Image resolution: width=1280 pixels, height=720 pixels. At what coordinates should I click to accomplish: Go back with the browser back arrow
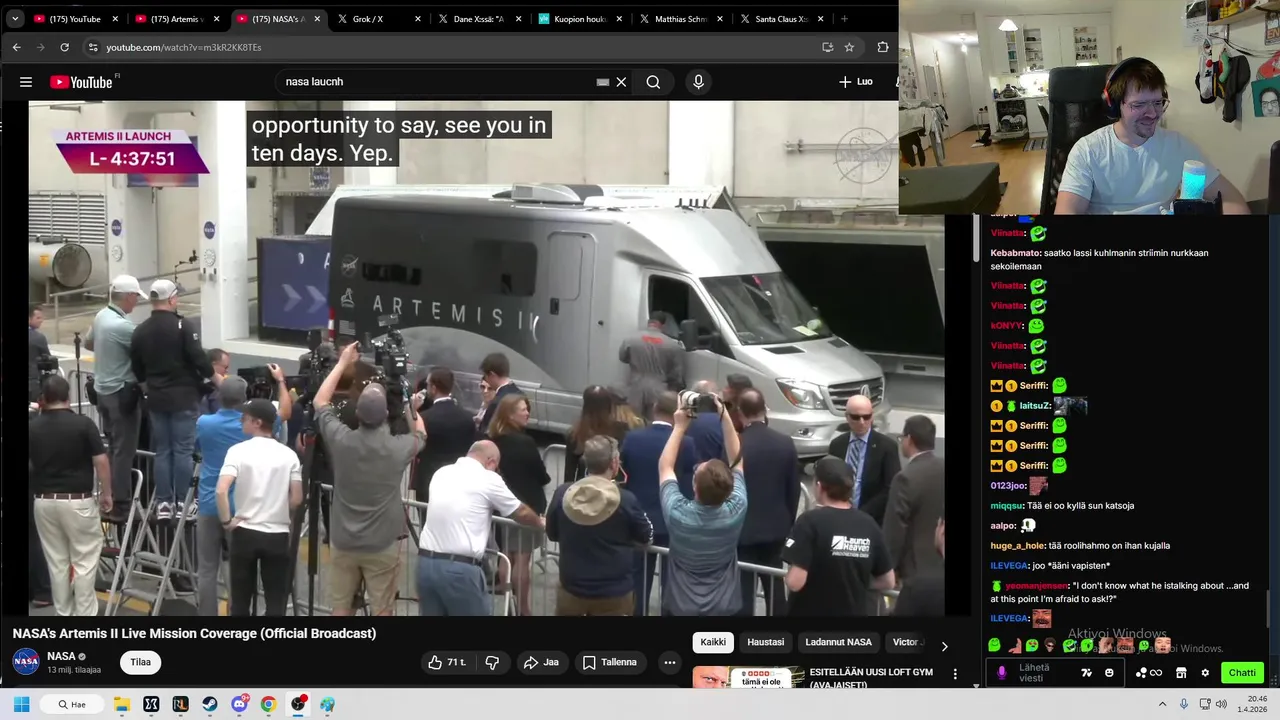click(16, 47)
